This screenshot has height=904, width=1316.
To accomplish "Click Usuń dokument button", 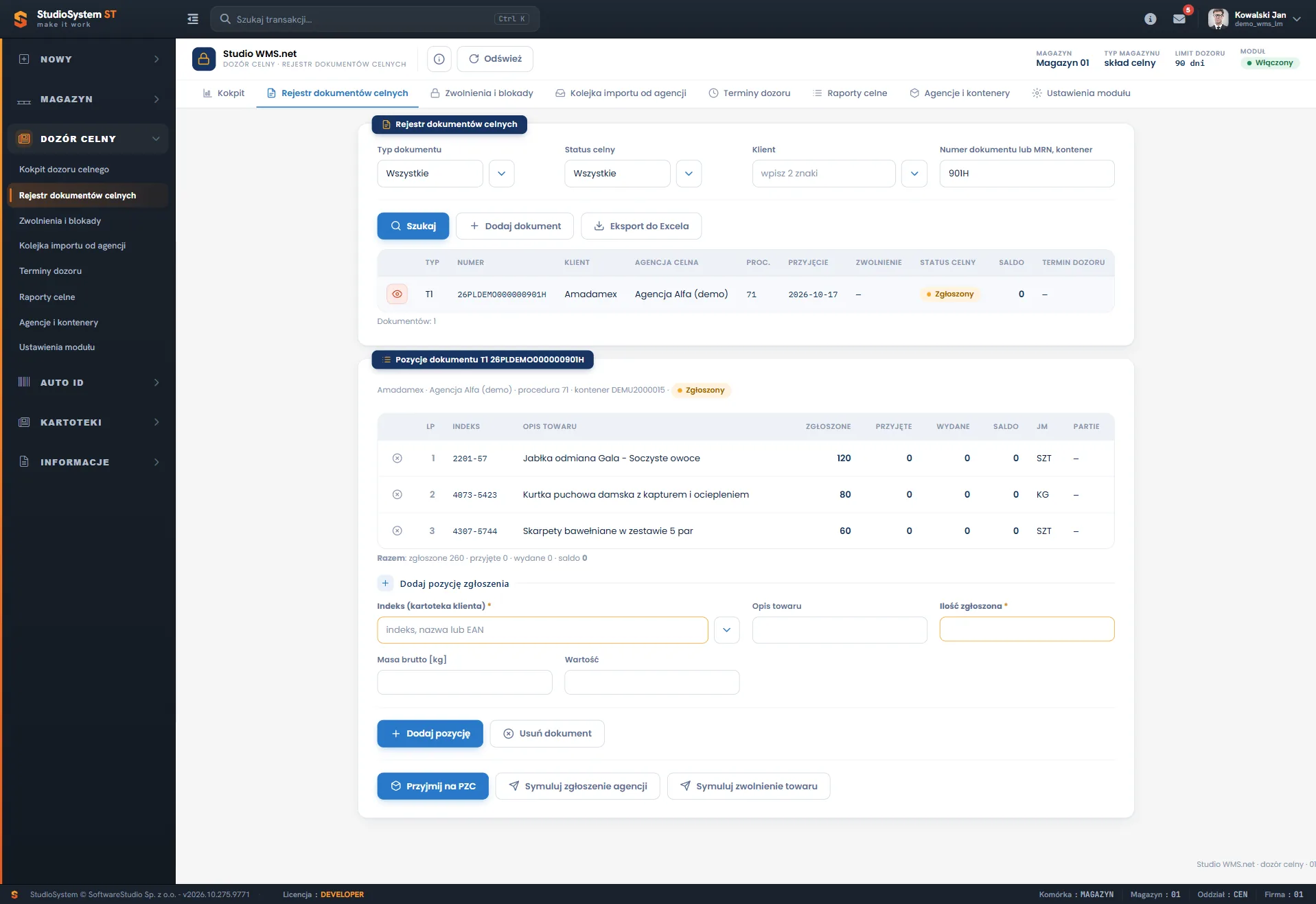I will [x=547, y=734].
